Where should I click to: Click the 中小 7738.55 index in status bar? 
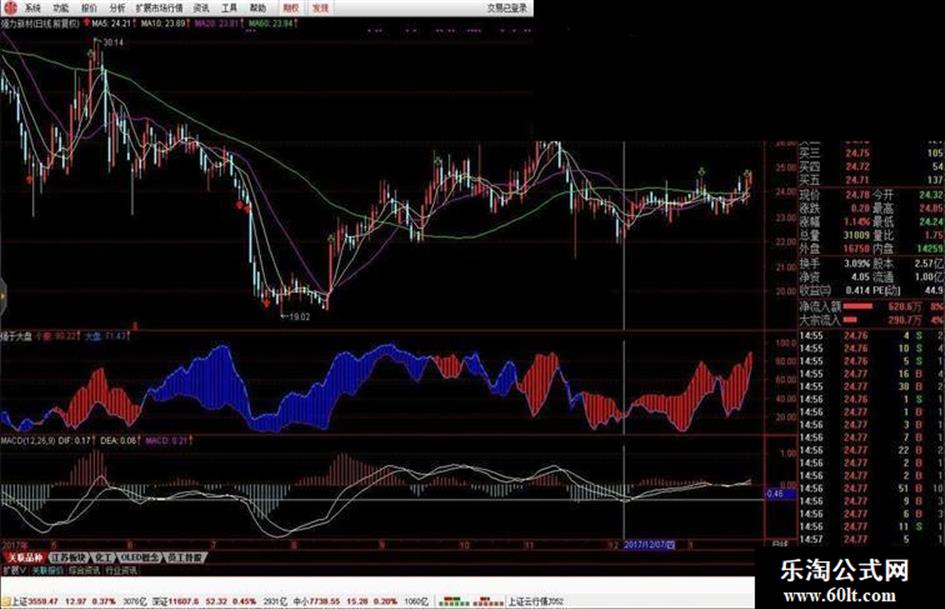pyautogui.click(x=317, y=602)
